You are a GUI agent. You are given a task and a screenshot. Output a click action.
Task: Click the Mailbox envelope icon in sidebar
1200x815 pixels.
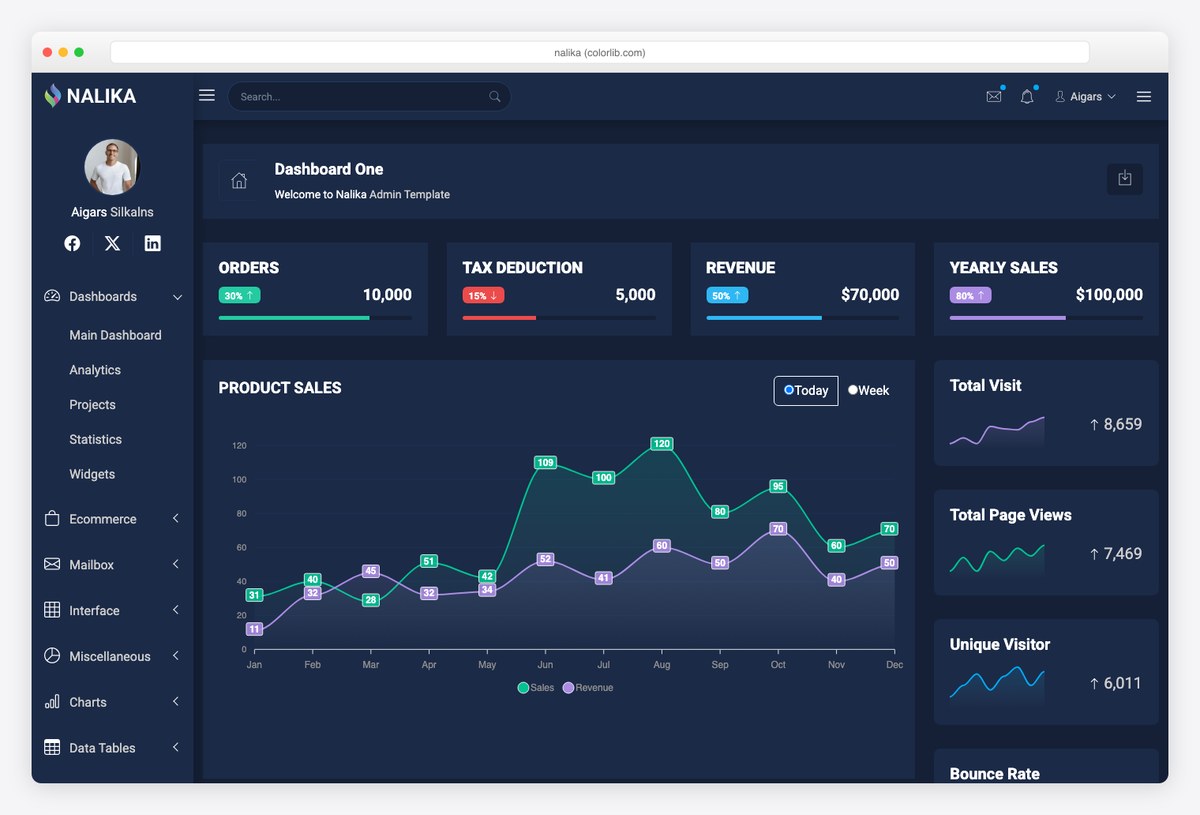click(52, 564)
